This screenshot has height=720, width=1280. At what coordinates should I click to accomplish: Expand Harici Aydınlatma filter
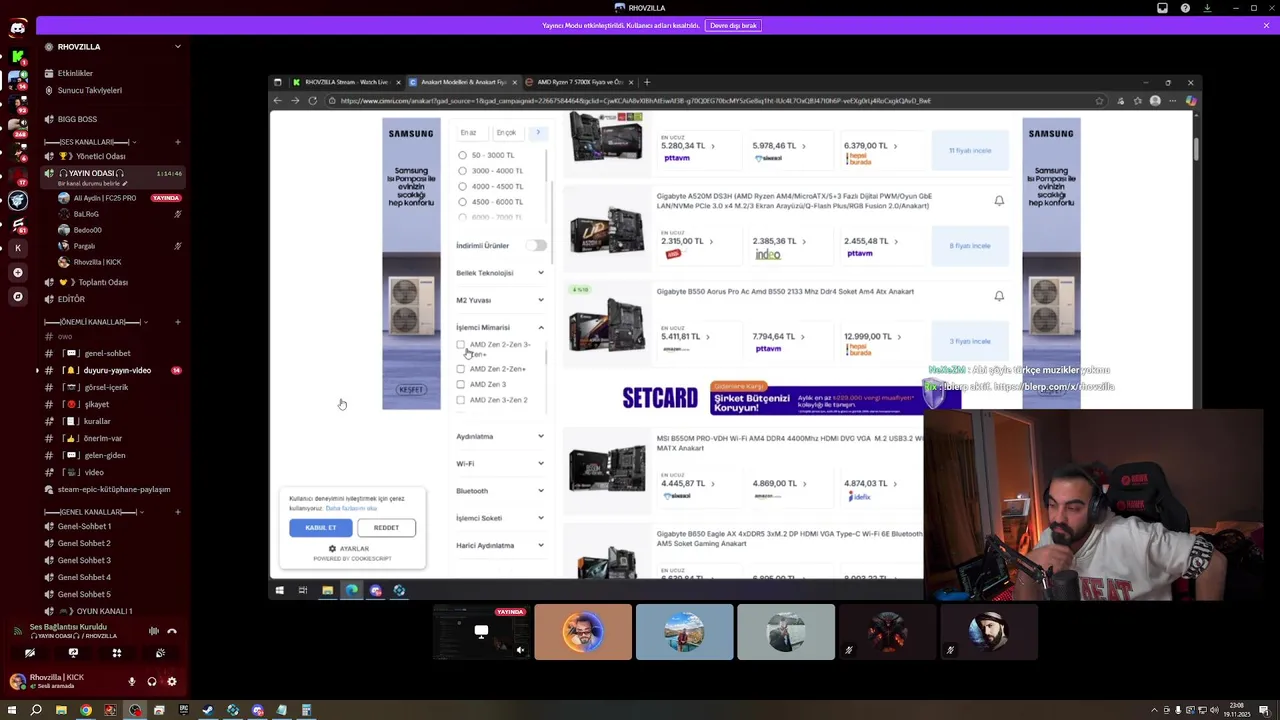[x=500, y=545]
